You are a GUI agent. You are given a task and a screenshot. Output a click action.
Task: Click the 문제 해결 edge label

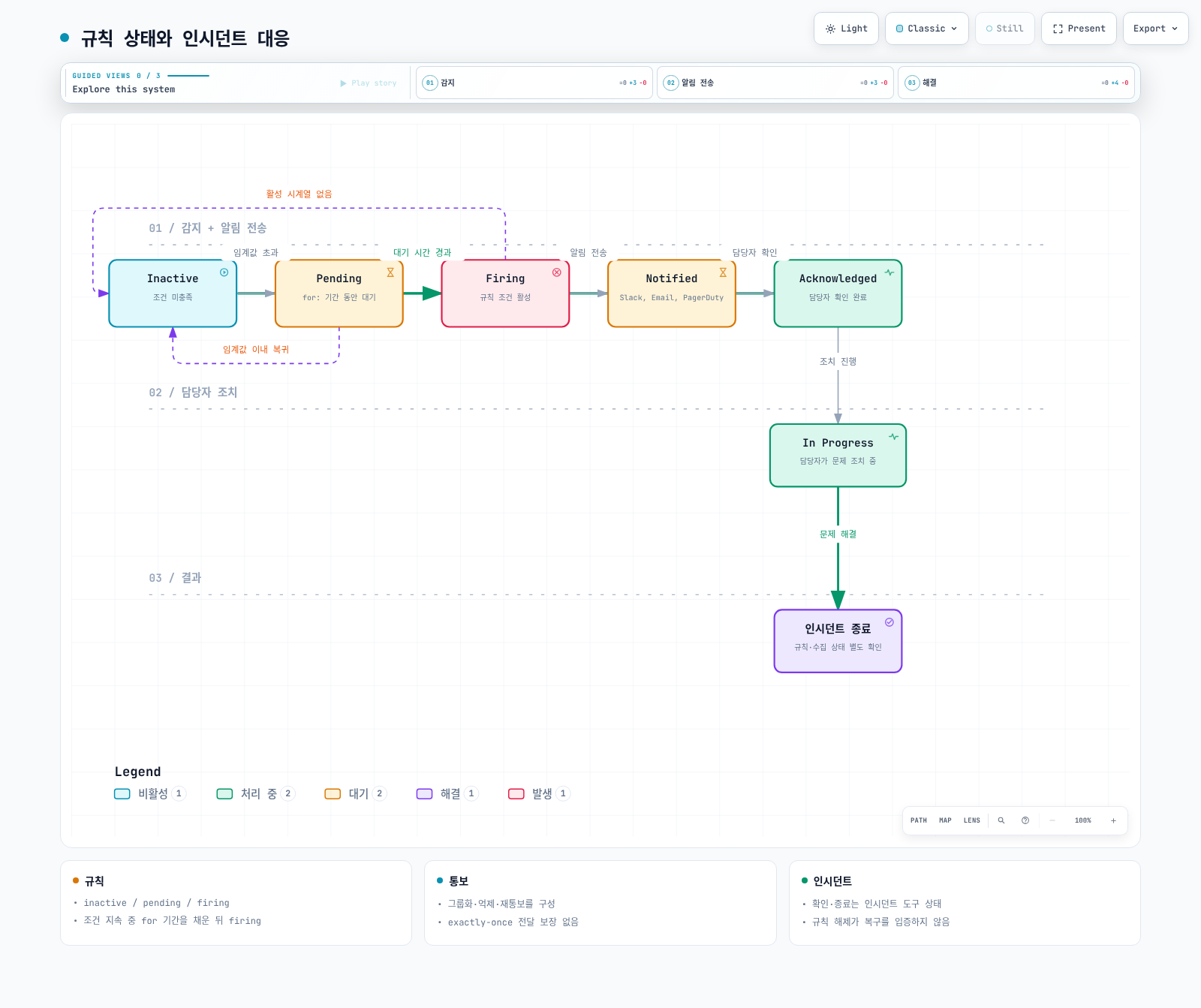pyautogui.click(x=838, y=534)
